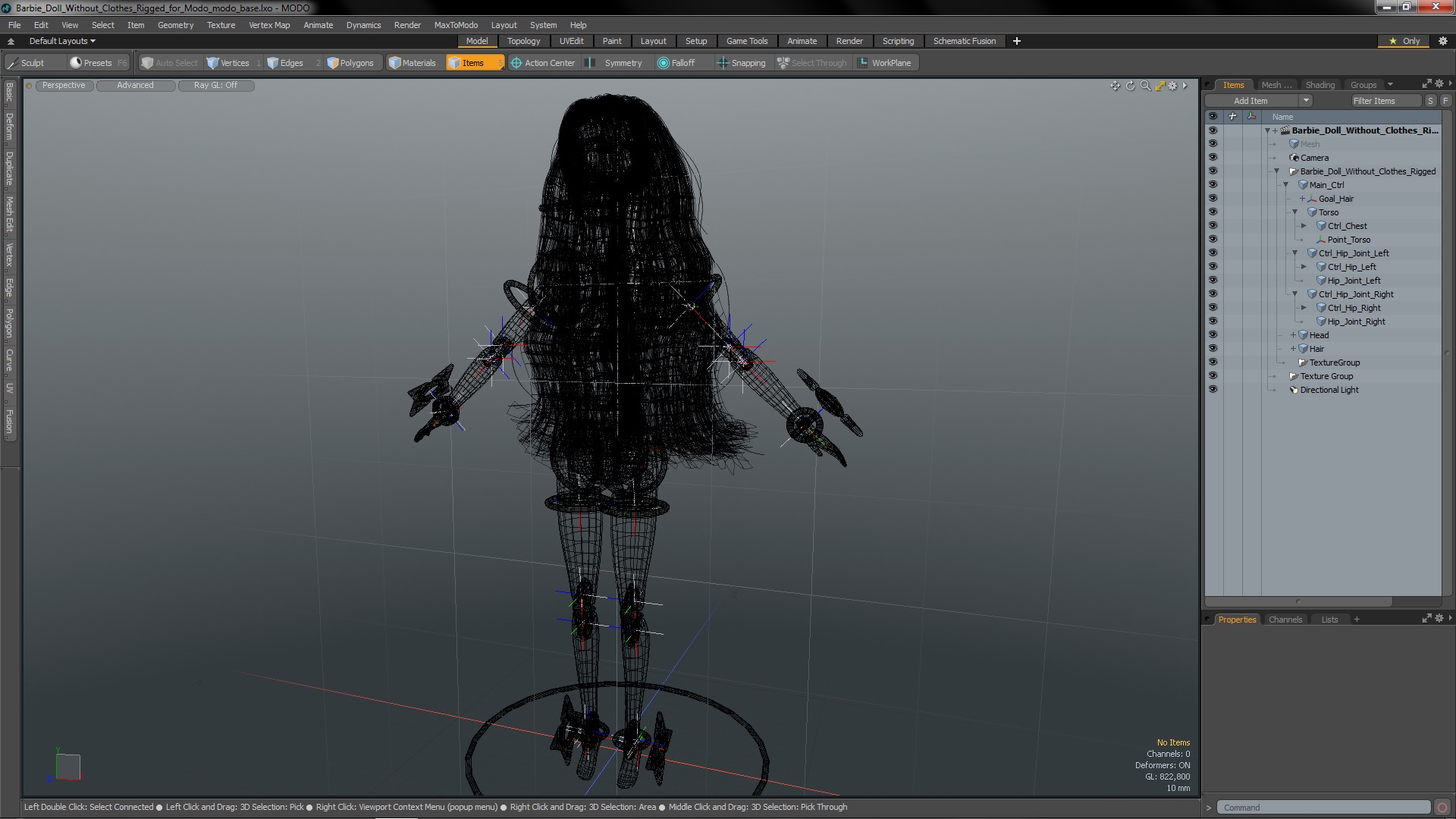1456x819 pixels.
Task: Open the Lists tab
Action: coord(1329,620)
